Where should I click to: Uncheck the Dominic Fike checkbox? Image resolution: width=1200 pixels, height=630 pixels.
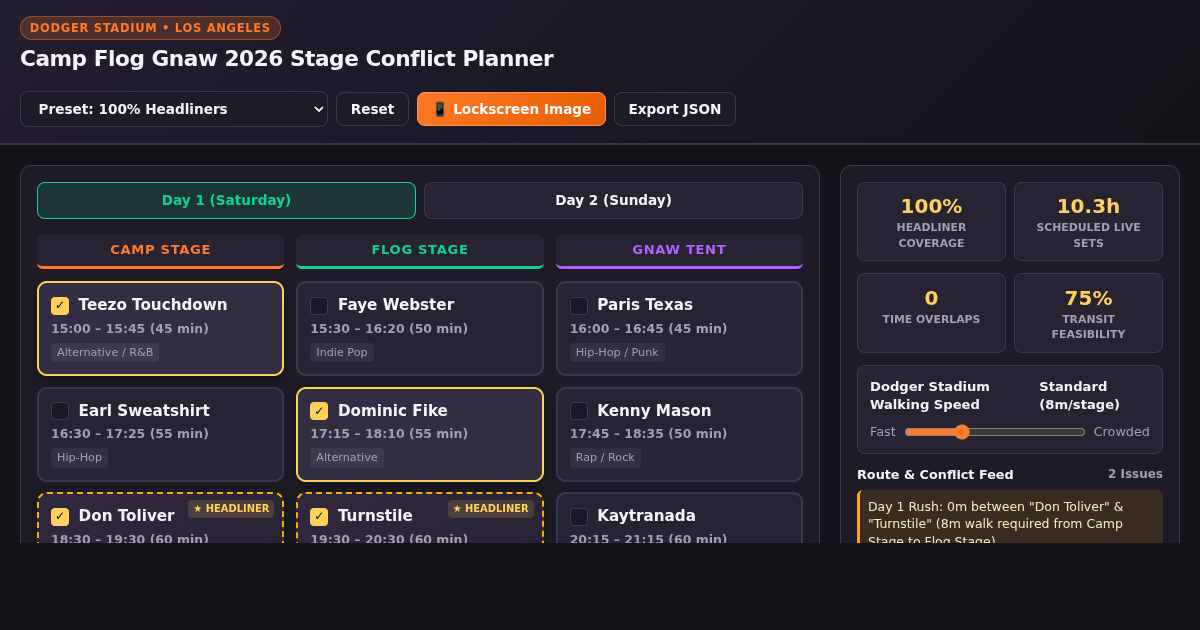[x=319, y=411]
